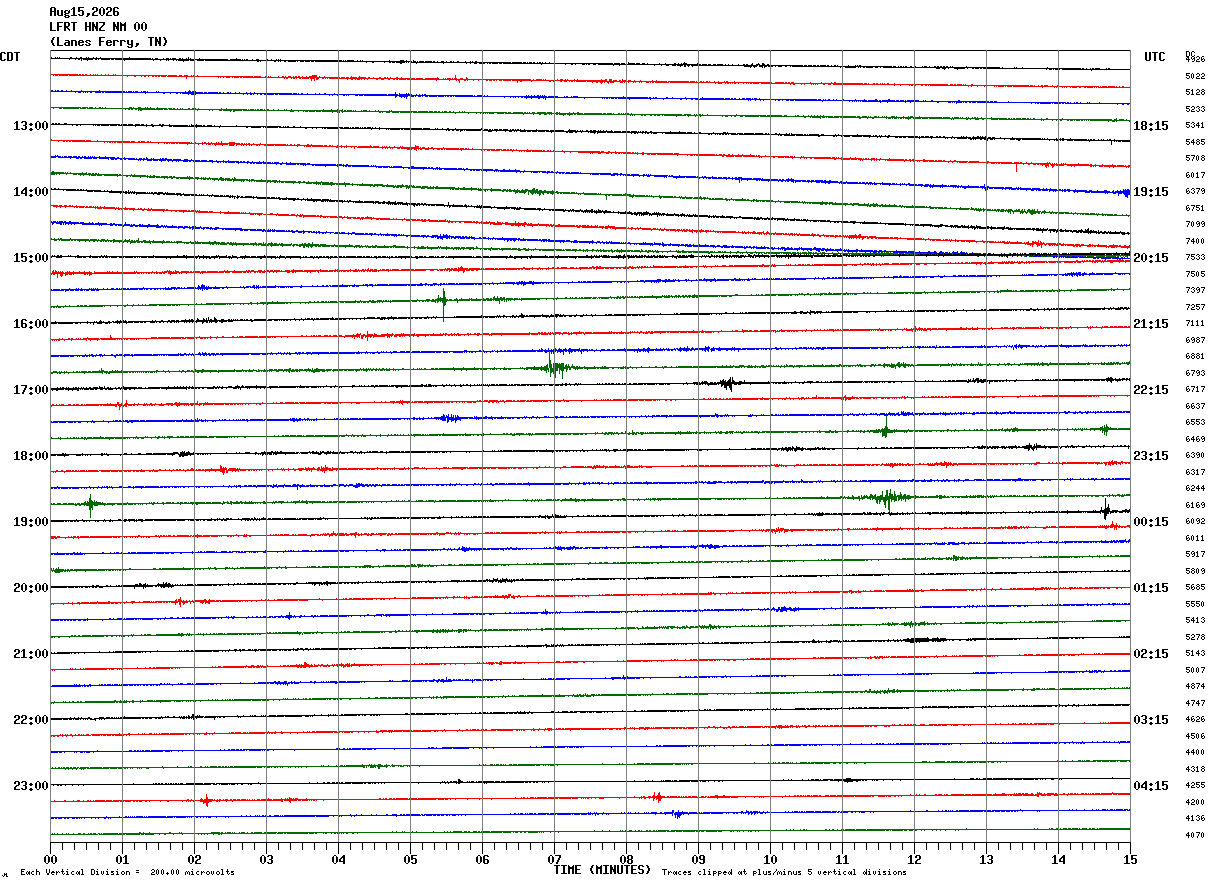This screenshot has height=886, width=1210.
Task: Click the 23:15 UTC time label
Action: point(1151,456)
